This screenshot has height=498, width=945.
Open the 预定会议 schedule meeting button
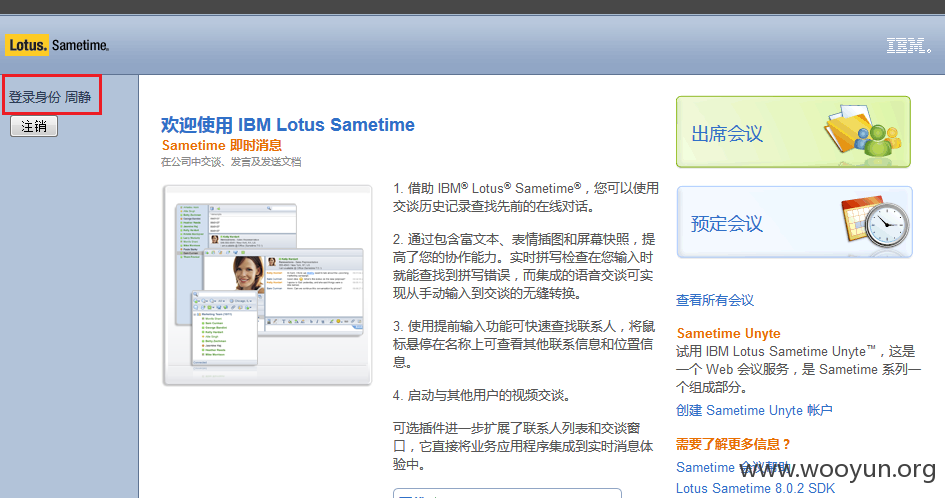(x=794, y=222)
